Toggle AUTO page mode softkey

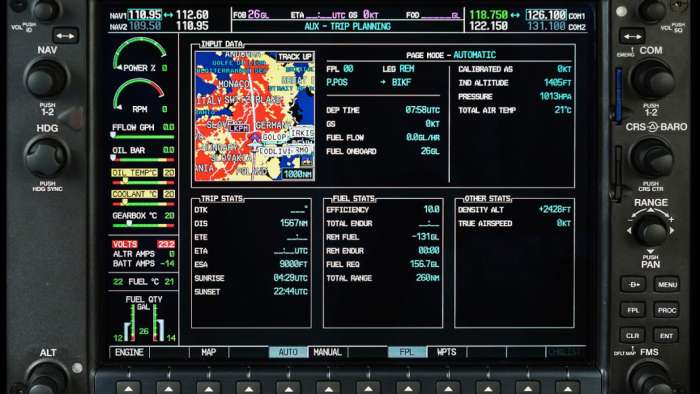pos(288,352)
